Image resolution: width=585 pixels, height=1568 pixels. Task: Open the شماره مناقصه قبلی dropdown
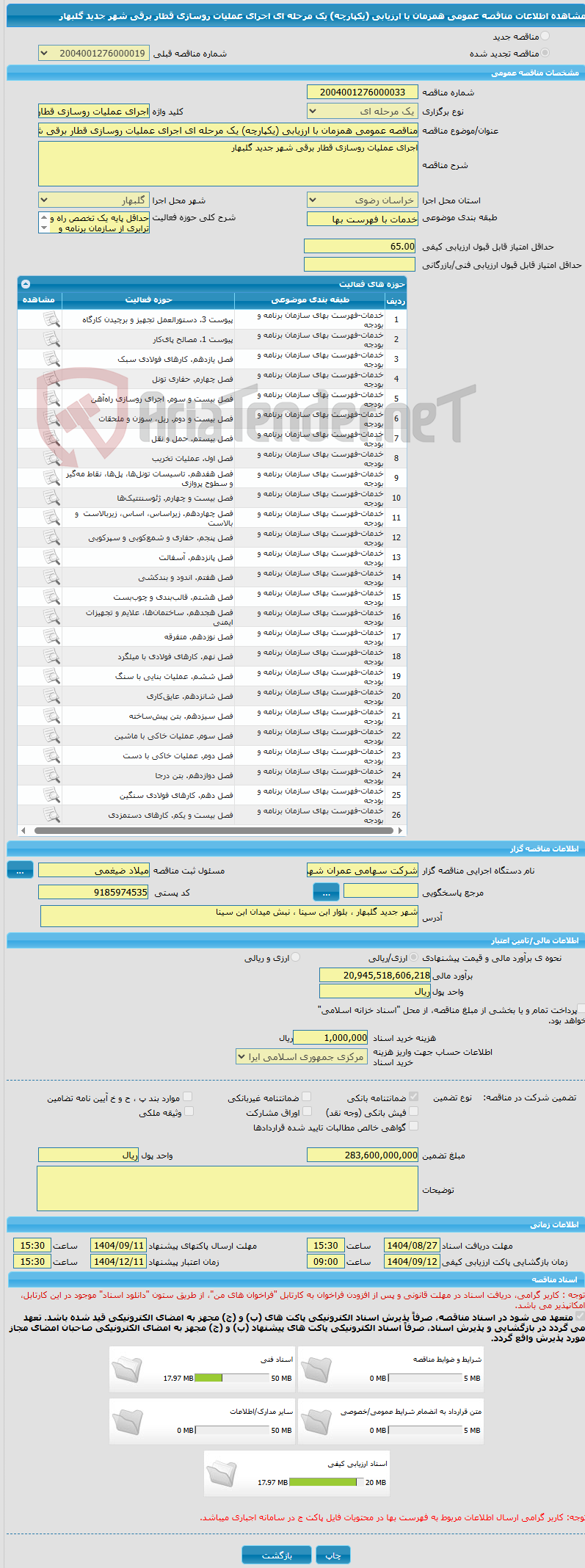tap(93, 53)
